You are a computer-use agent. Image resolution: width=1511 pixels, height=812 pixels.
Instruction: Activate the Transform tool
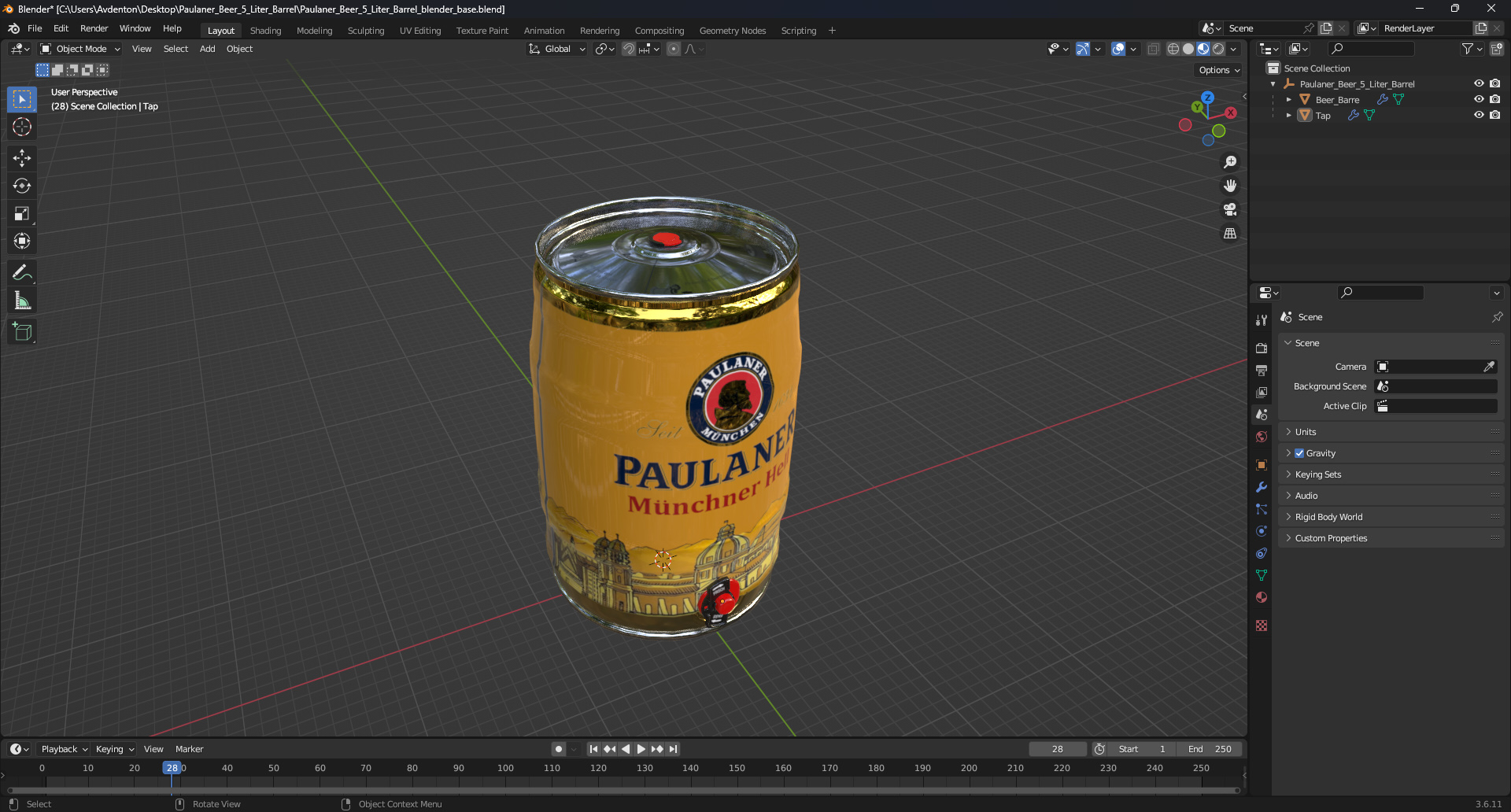tap(22, 241)
